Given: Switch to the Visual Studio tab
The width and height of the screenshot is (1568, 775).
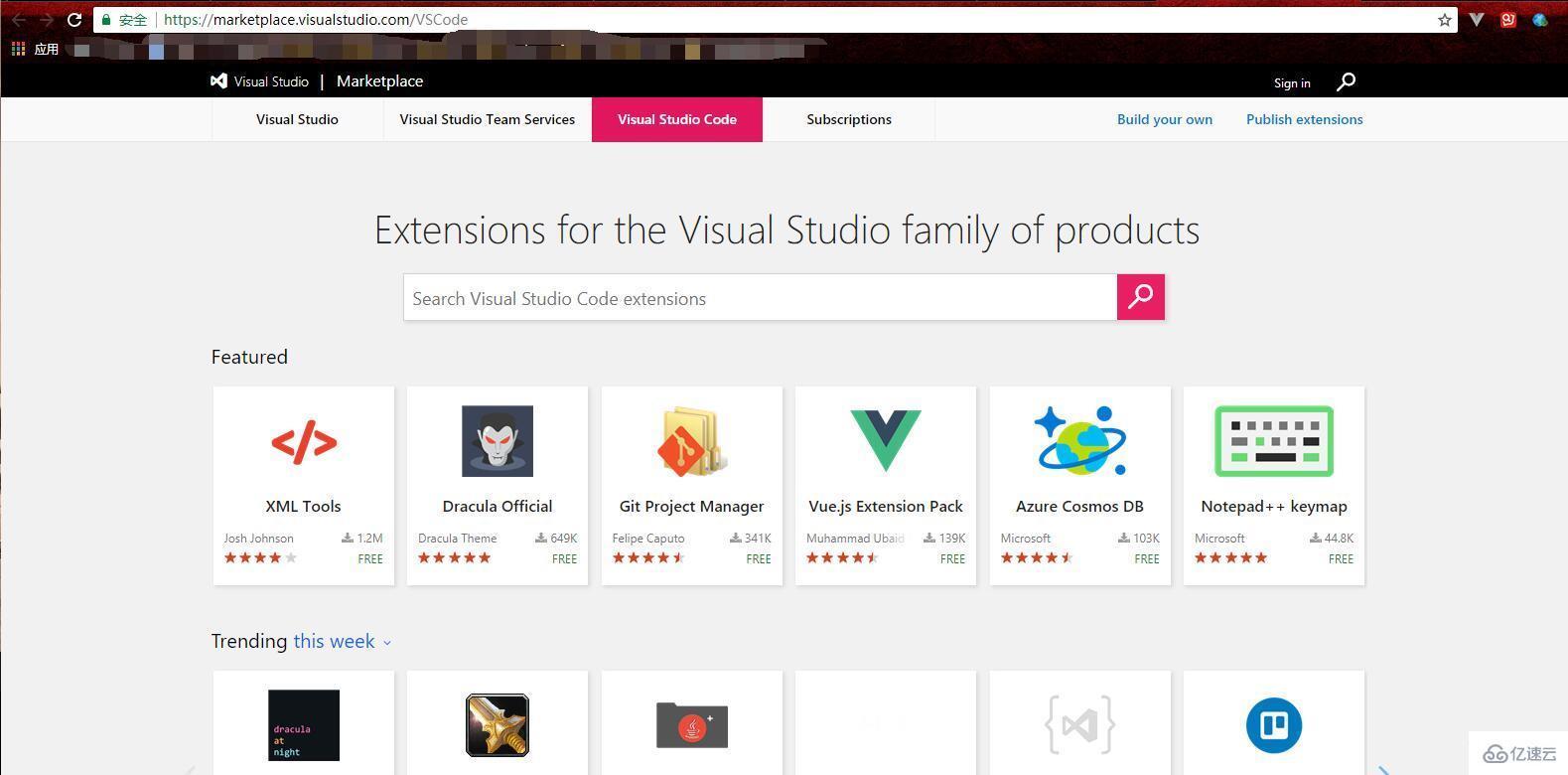Looking at the screenshot, I should coord(297,119).
